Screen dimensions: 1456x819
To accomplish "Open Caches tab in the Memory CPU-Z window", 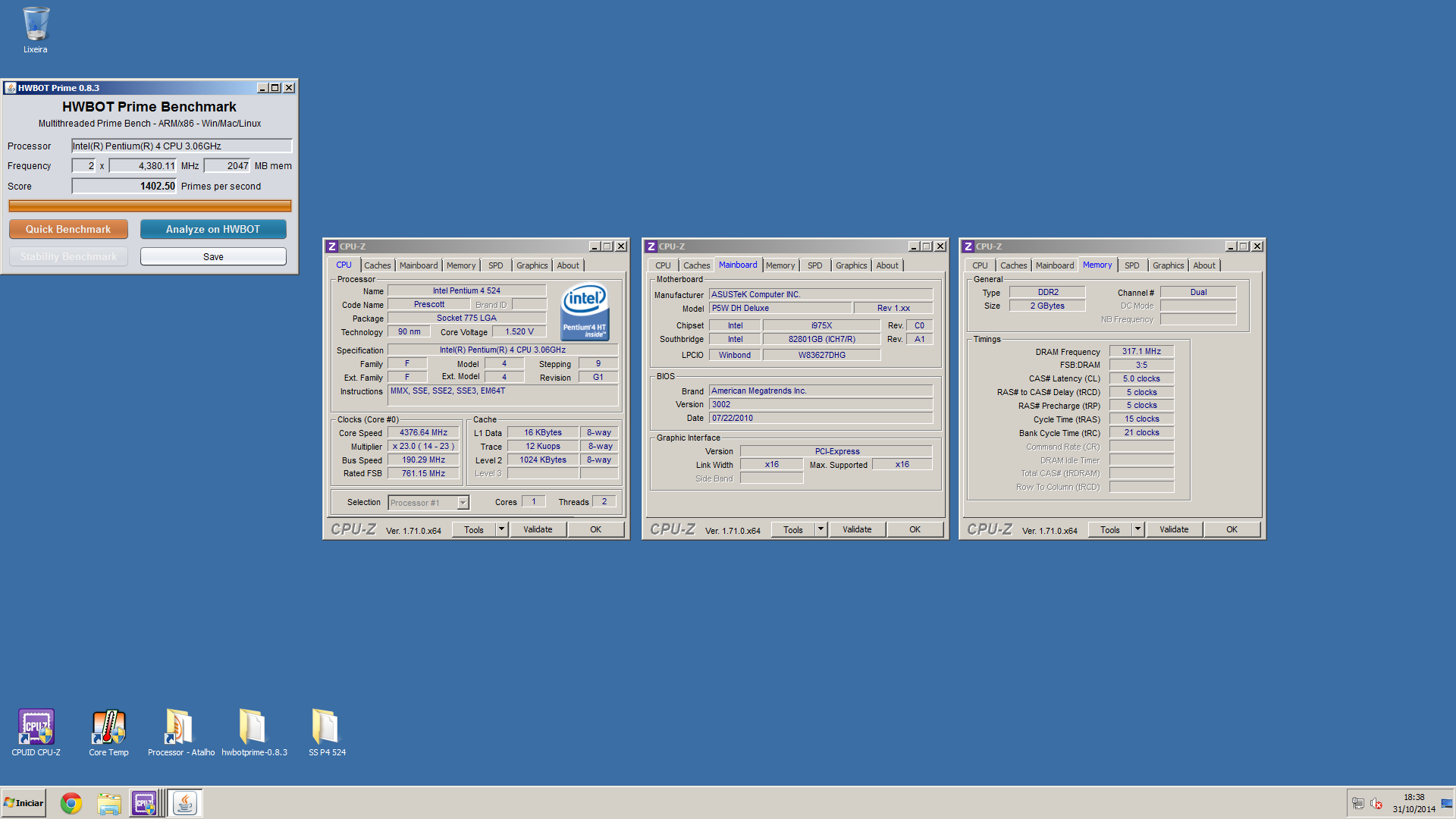I will (1013, 265).
